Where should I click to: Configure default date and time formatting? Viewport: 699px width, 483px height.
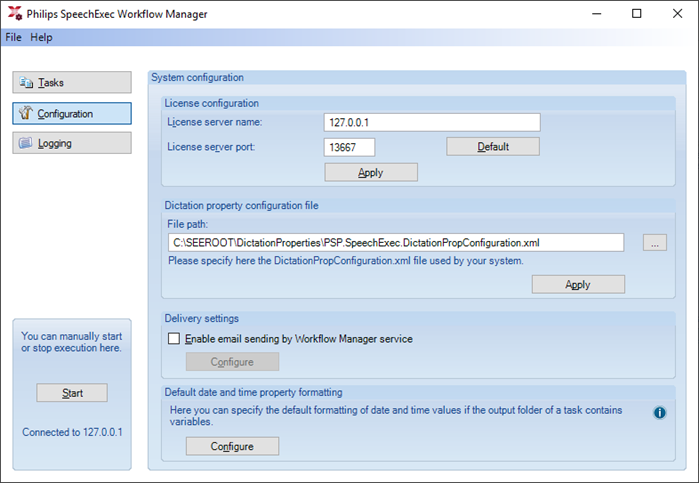click(232, 446)
